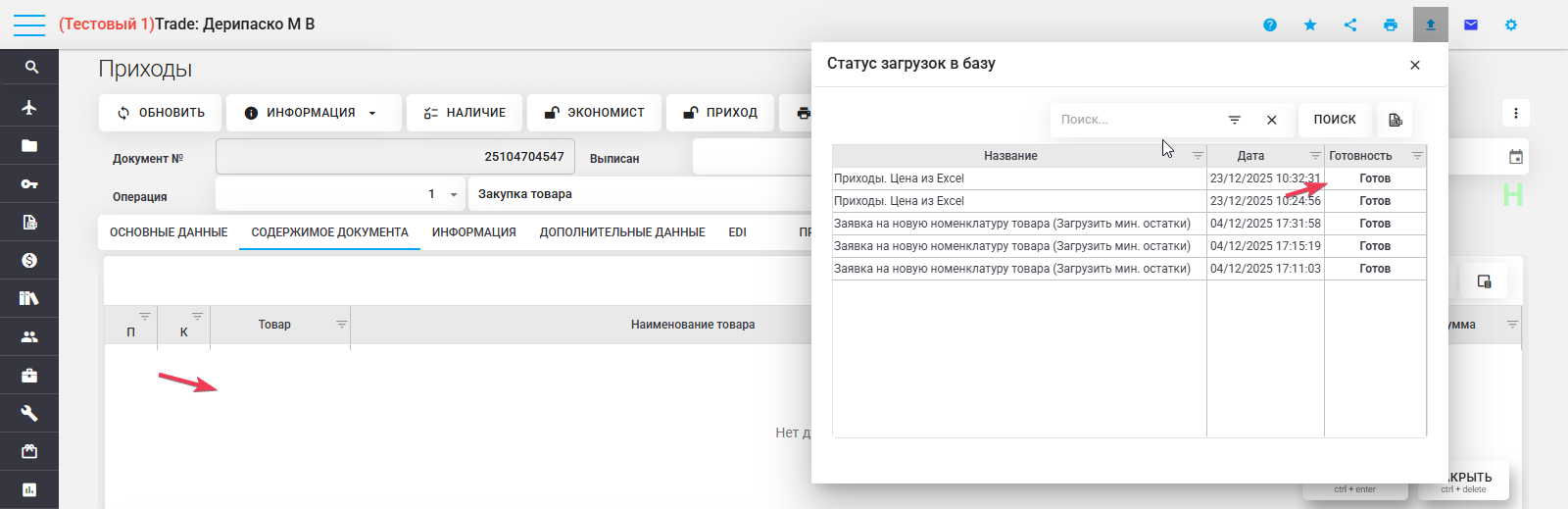Viewport: 1568px width, 509px height.
Task: Open the chart report sidebar section
Action: (29, 489)
